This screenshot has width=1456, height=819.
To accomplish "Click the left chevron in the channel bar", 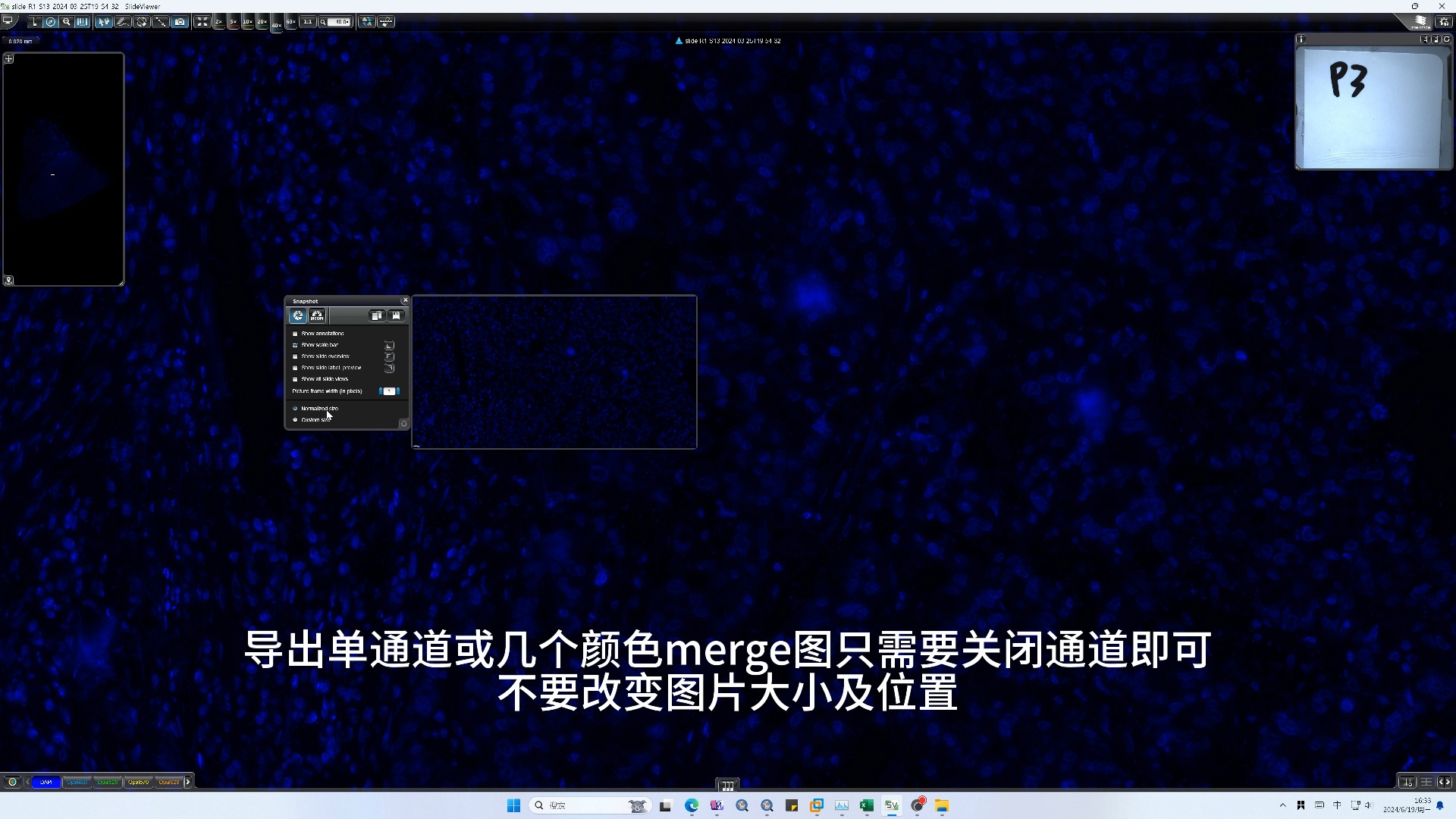I will (x=28, y=782).
